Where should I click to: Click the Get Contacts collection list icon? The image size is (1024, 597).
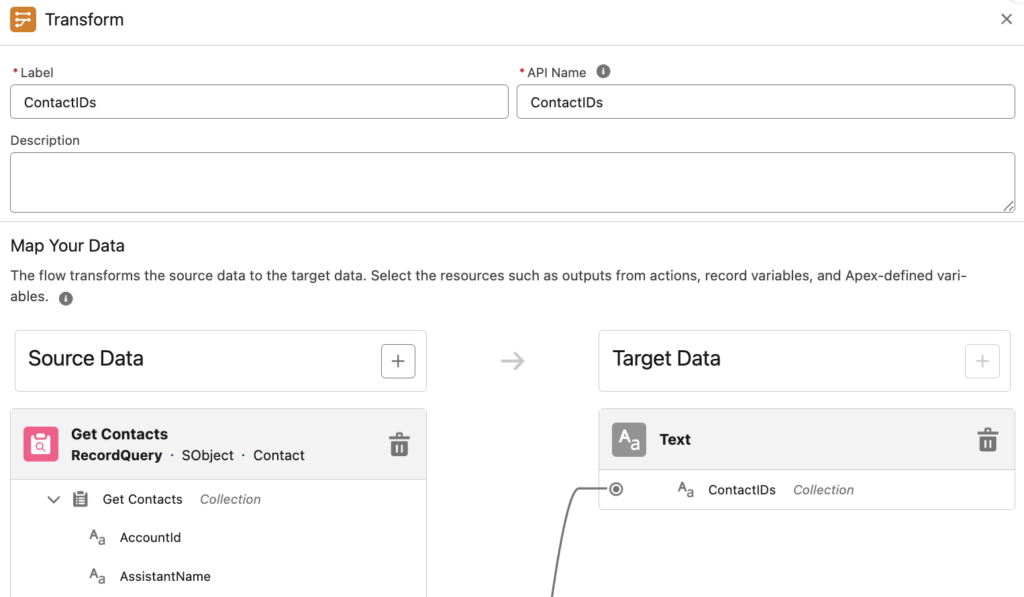(80, 500)
